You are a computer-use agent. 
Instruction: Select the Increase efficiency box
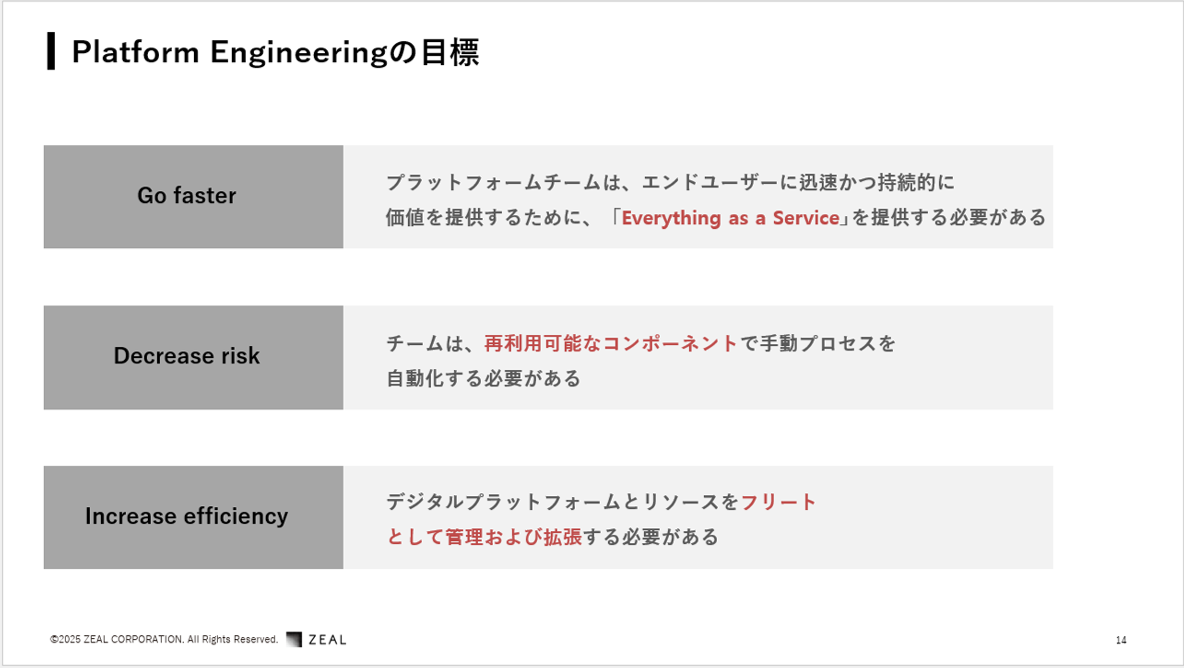tap(193, 517)
